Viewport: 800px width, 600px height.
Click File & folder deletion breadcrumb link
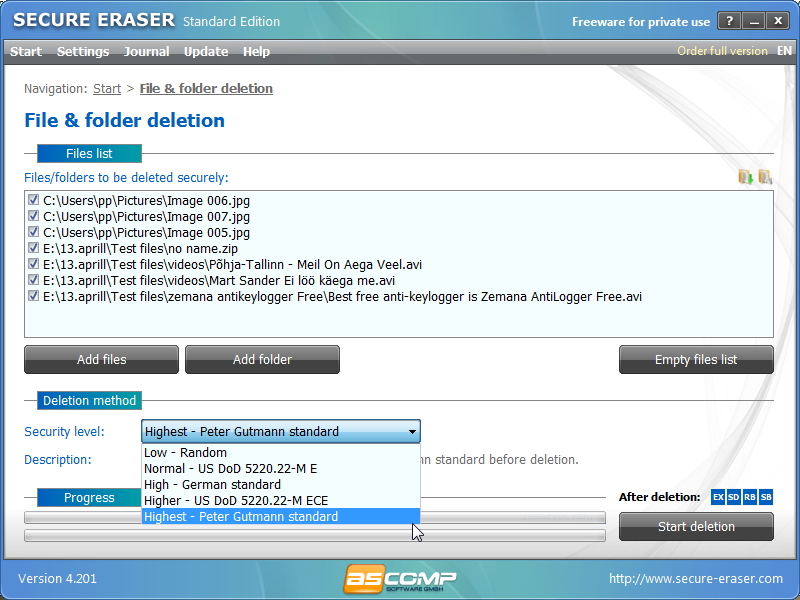206,89
